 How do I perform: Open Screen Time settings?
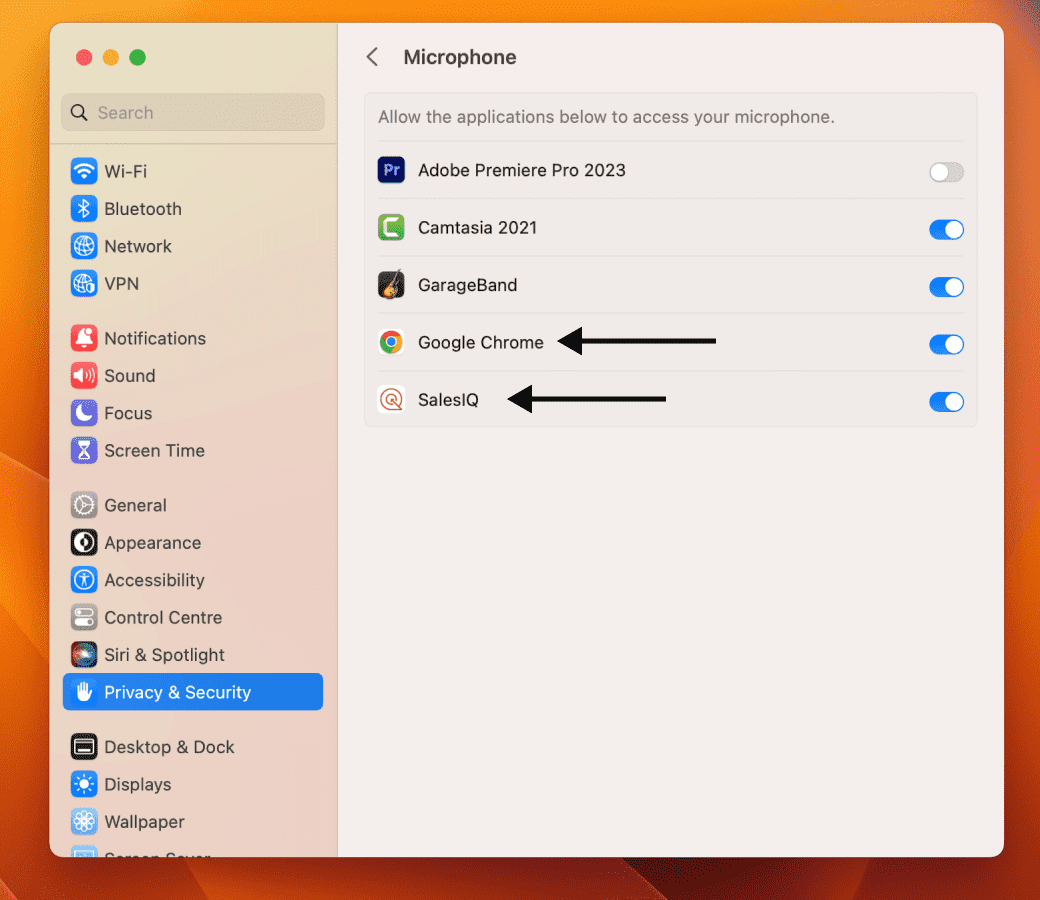193,451
